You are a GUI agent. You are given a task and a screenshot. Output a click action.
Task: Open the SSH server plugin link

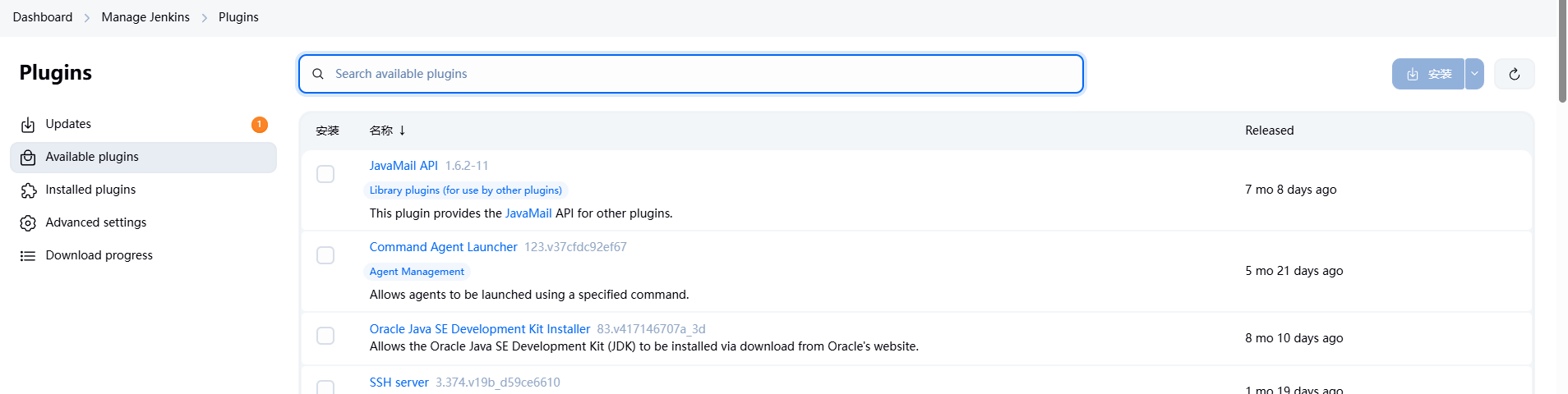coord(399,383)
